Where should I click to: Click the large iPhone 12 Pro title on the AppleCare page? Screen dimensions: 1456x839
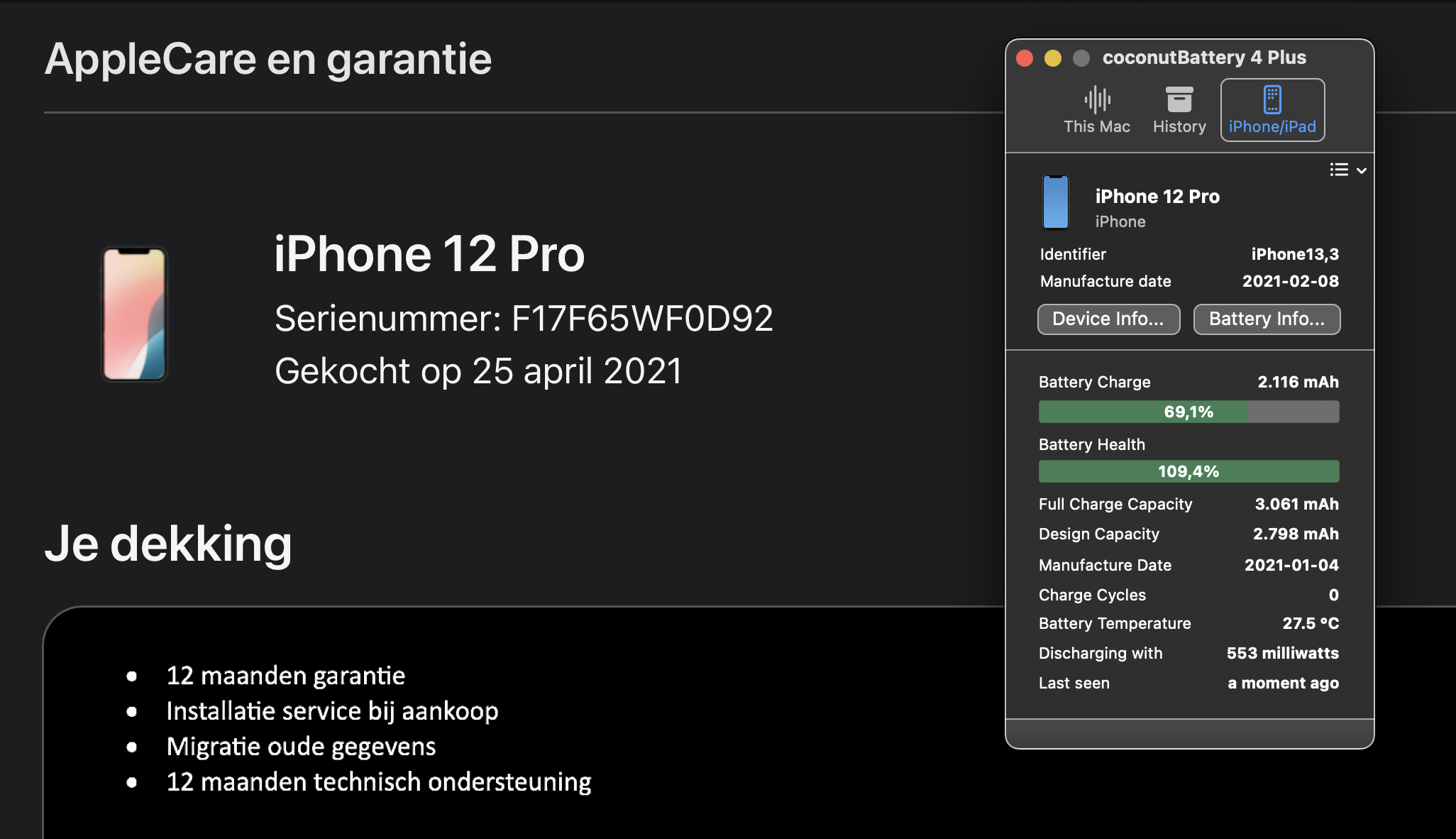tap(429, 254)
